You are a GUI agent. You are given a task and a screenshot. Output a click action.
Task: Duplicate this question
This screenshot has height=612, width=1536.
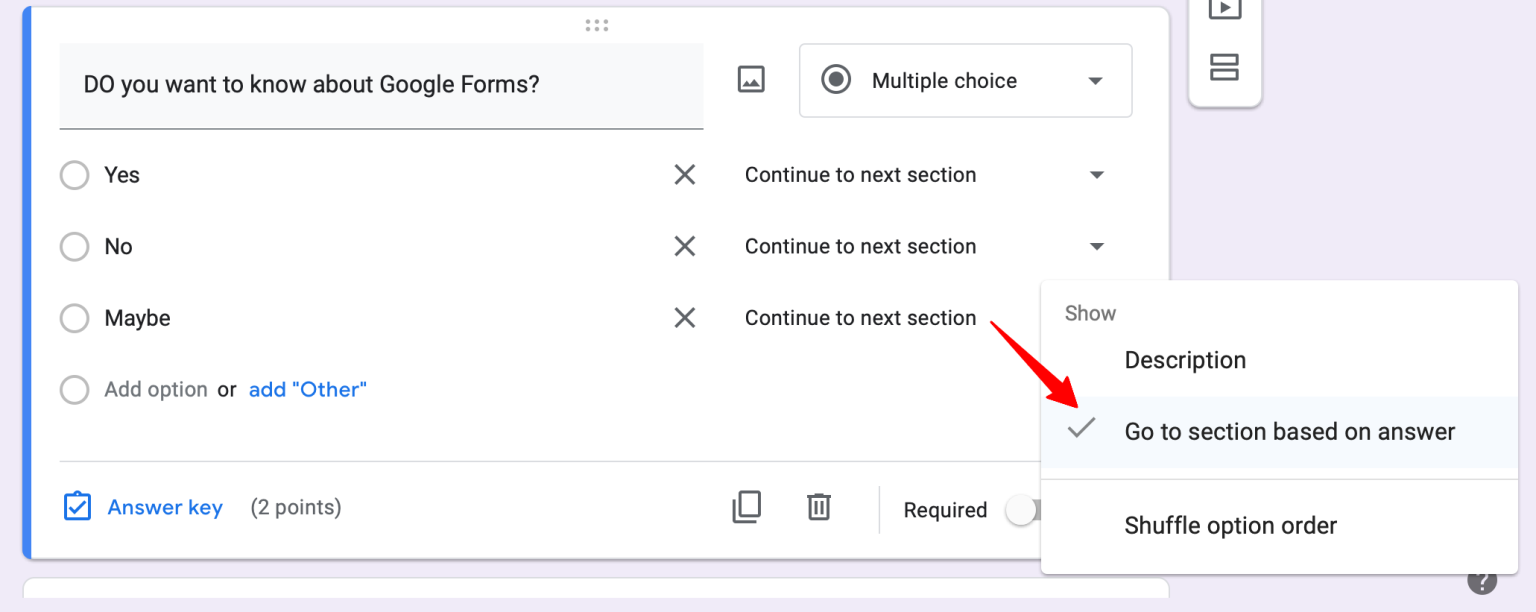(x=746, y=507)
